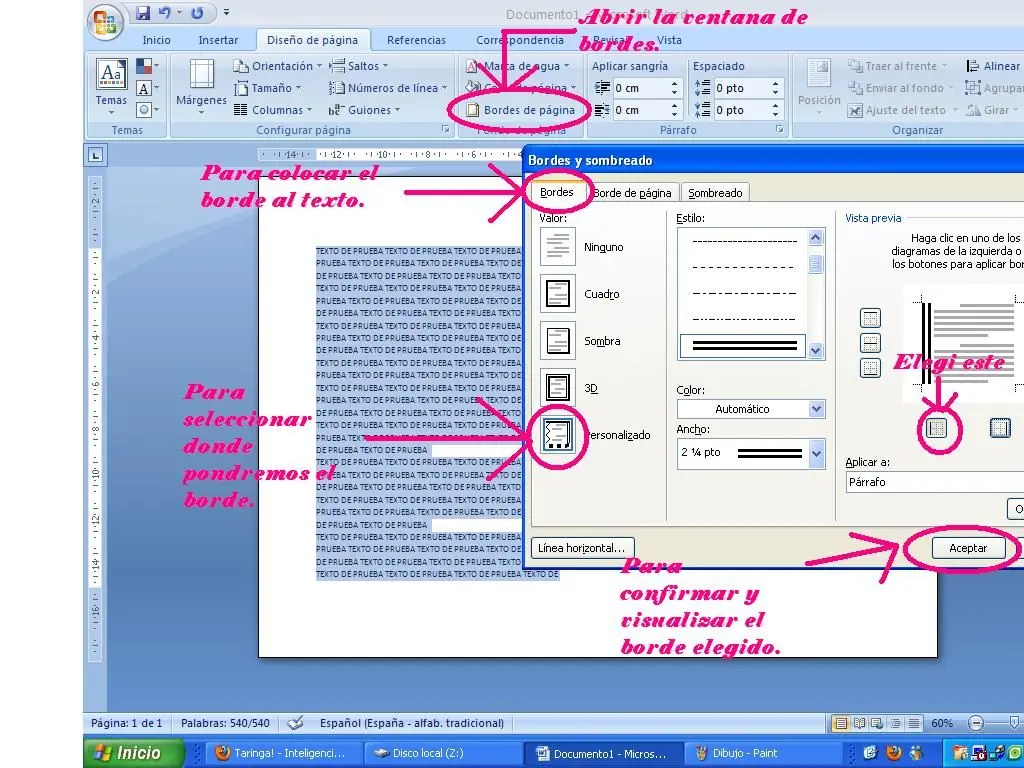This screenshot has width=1024, height=768.
Task: Click the Undo arrow icon
Action: [x=165, y=12]
